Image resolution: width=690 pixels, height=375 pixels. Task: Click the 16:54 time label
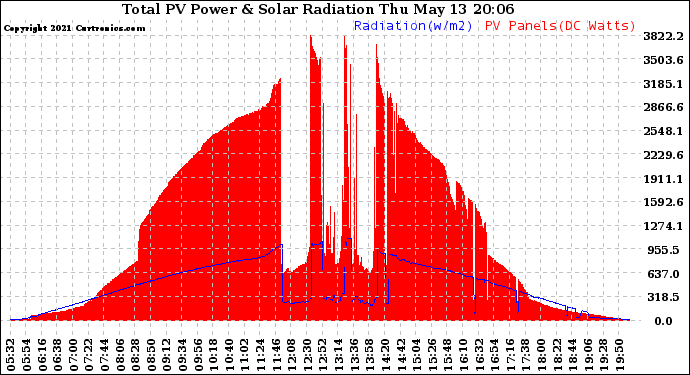495,355
